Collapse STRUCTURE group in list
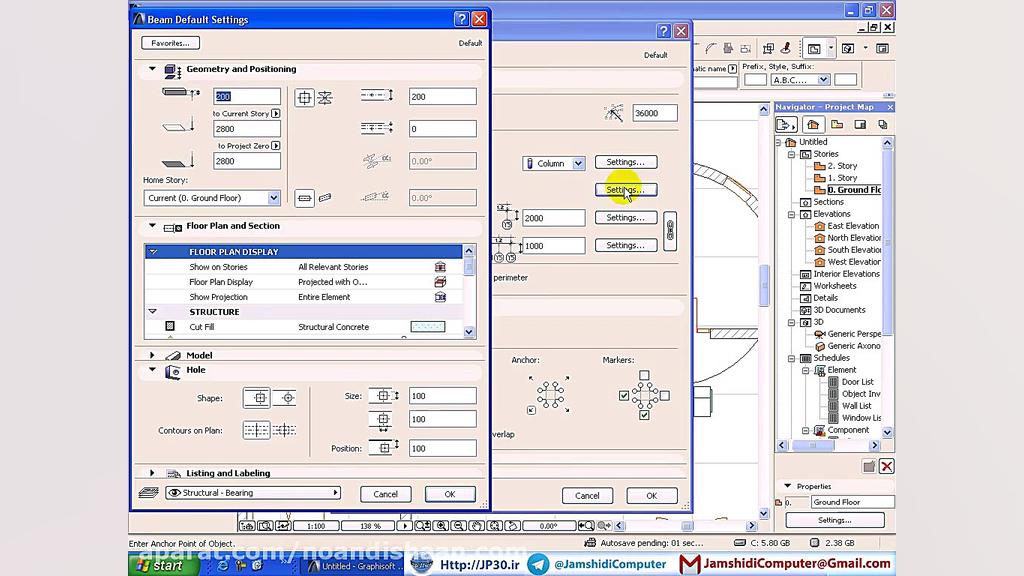The width and height of the screenshot is (1024, 576). click(153, 312)
